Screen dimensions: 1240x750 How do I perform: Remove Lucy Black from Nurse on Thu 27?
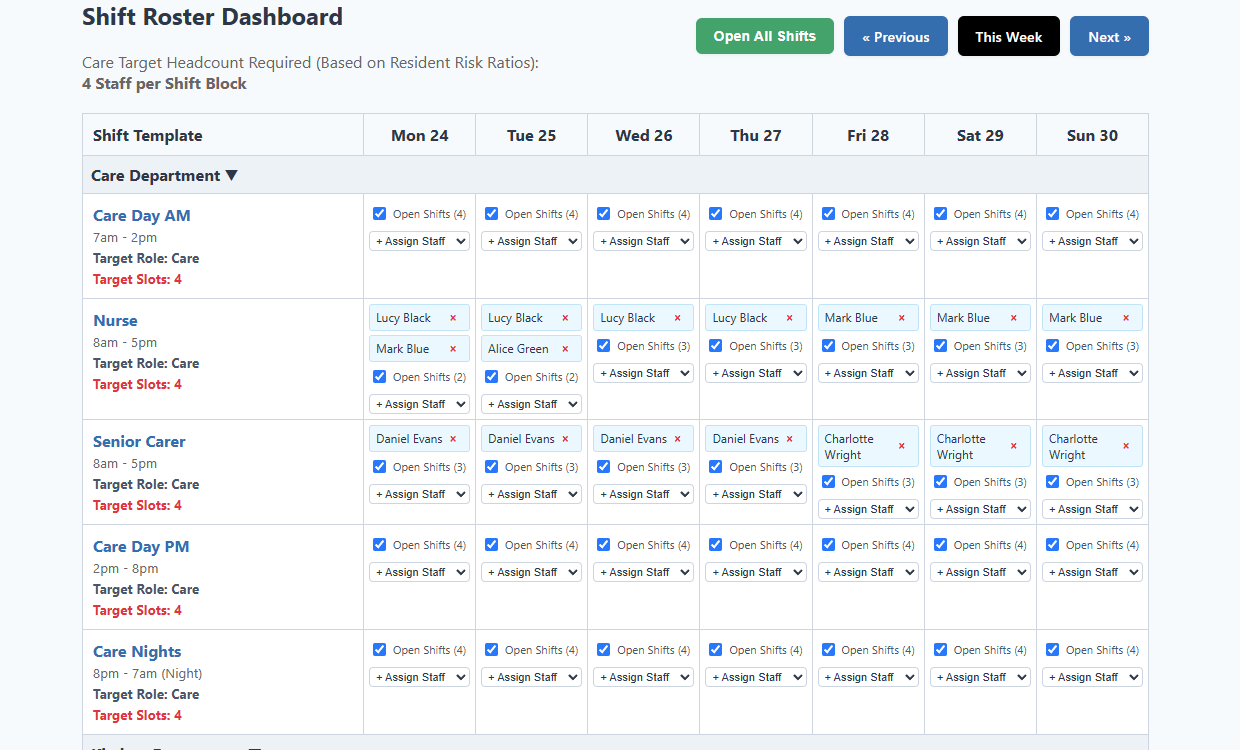coord(789,318)
